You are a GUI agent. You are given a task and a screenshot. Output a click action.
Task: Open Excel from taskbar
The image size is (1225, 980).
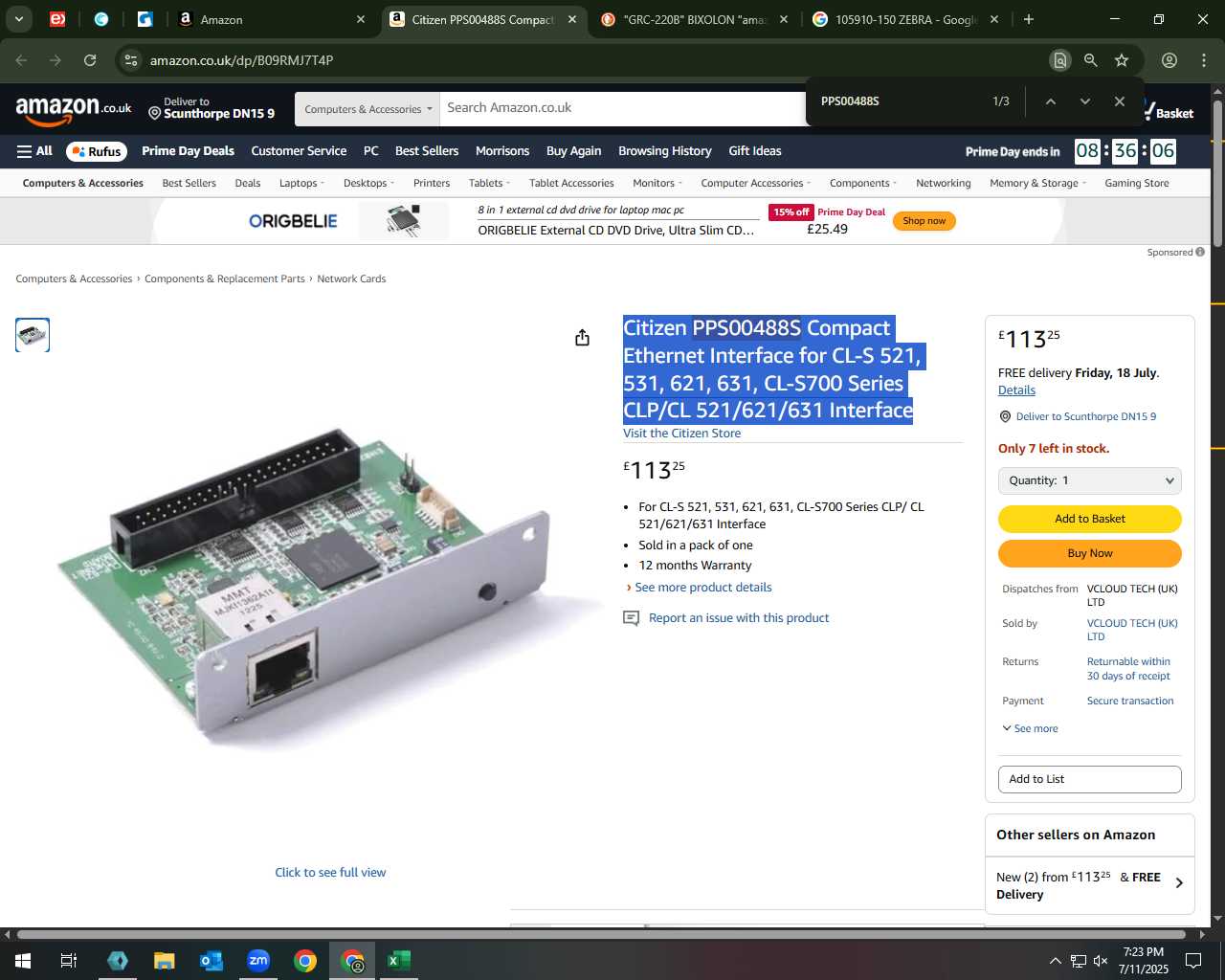click(399, 961)
